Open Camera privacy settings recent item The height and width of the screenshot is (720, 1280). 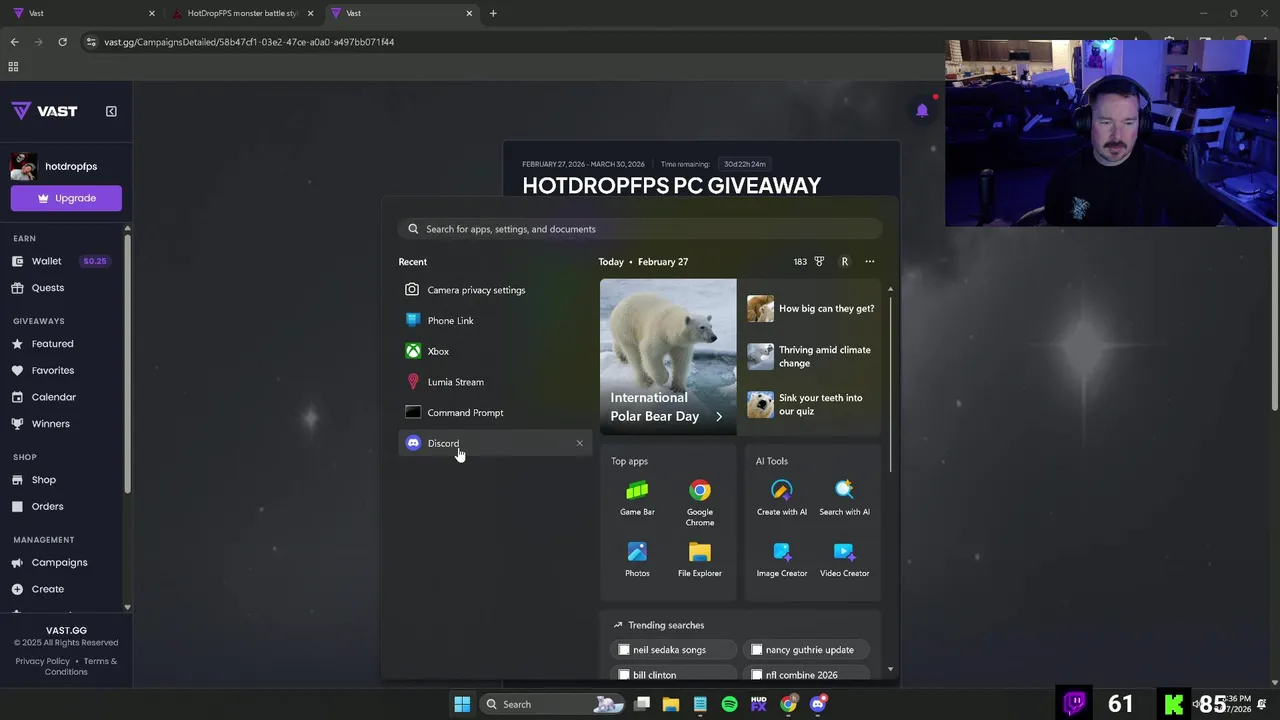pyautogui.click(x=495, y=290)
